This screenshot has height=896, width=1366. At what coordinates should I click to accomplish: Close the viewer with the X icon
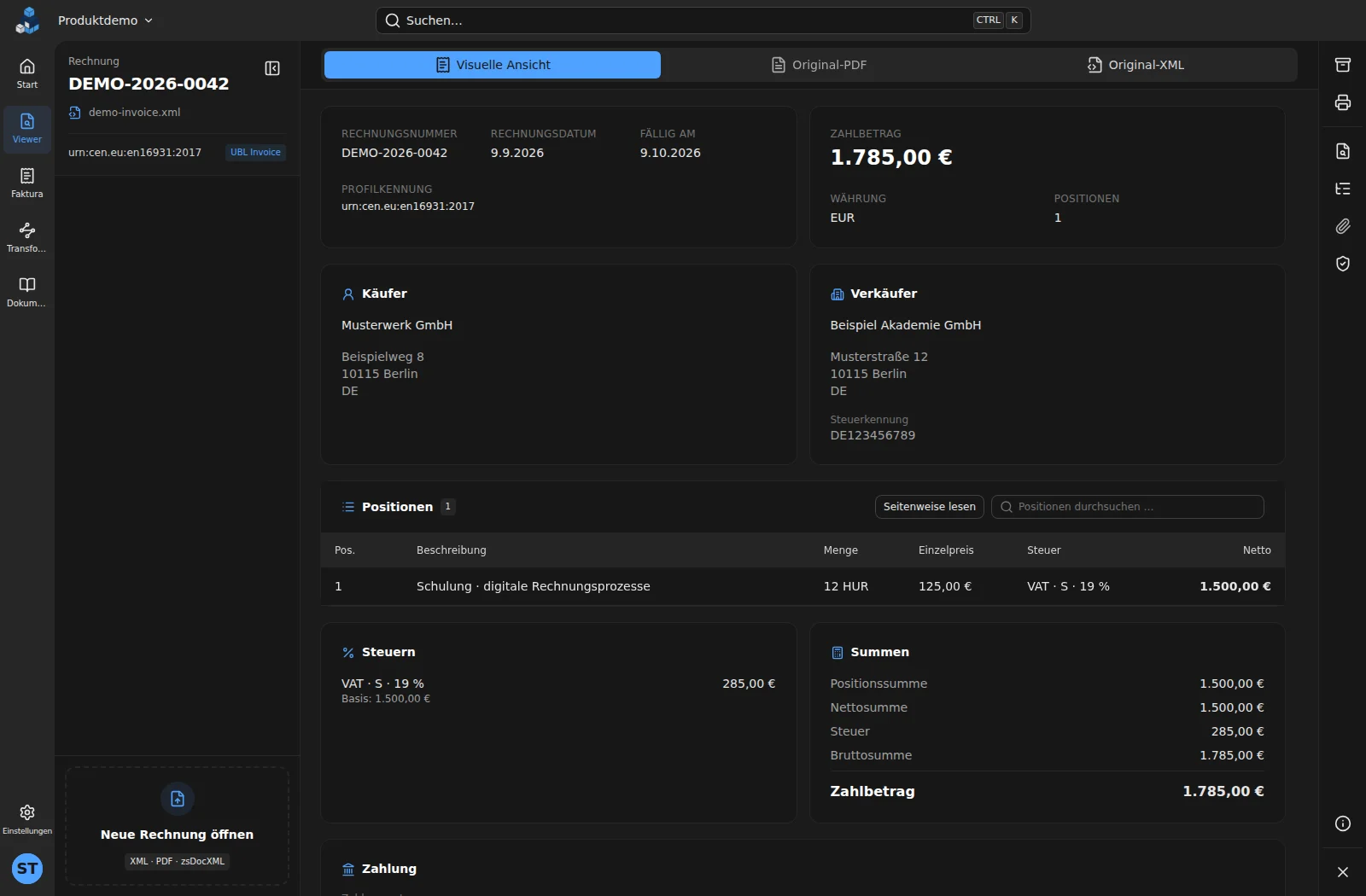pyautogui.click(x=1343, y=872)
